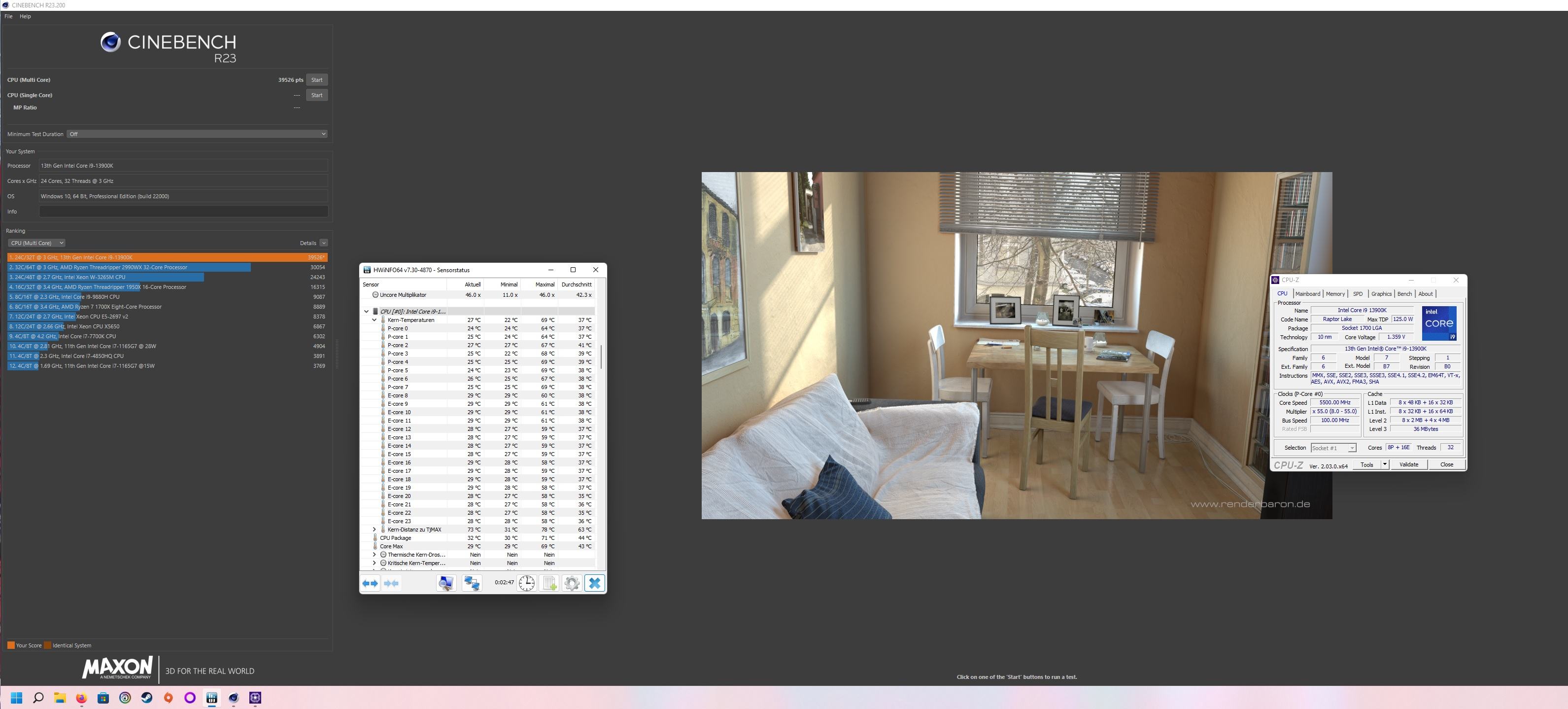Open Firefox from the taskbar

tap(82, 698)
